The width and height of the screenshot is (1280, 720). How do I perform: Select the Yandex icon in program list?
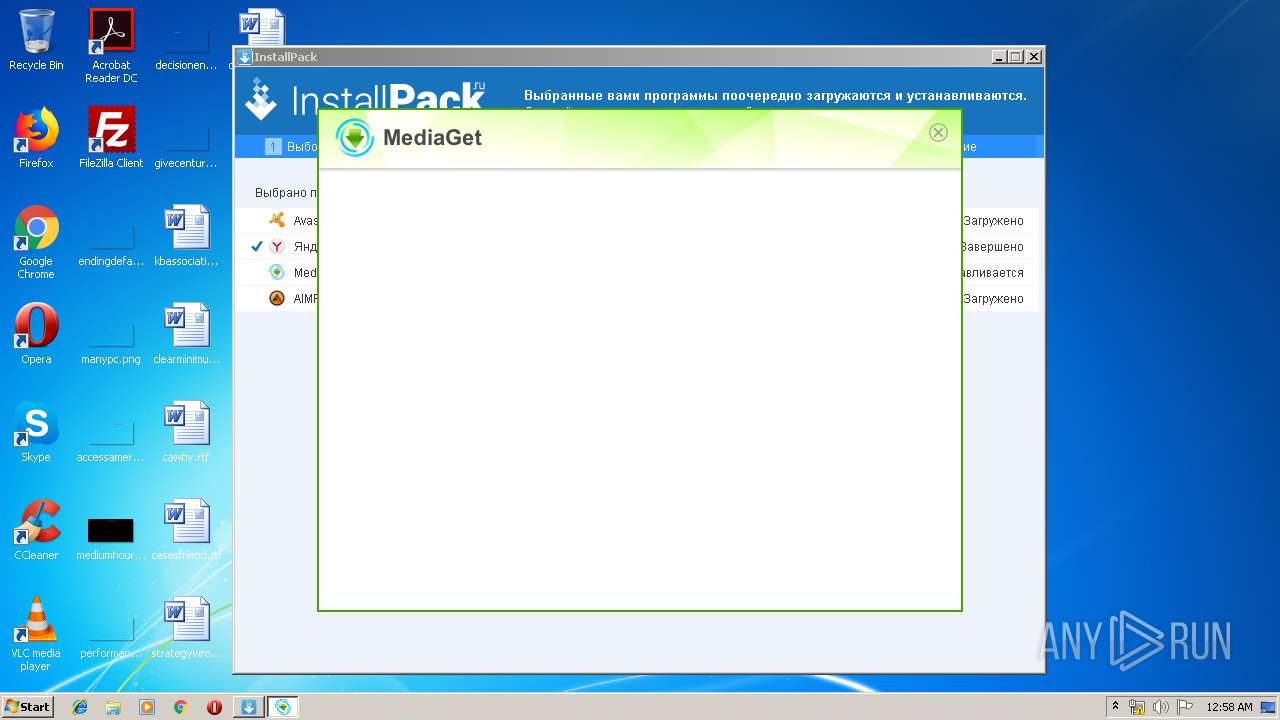tap(277, 246)
